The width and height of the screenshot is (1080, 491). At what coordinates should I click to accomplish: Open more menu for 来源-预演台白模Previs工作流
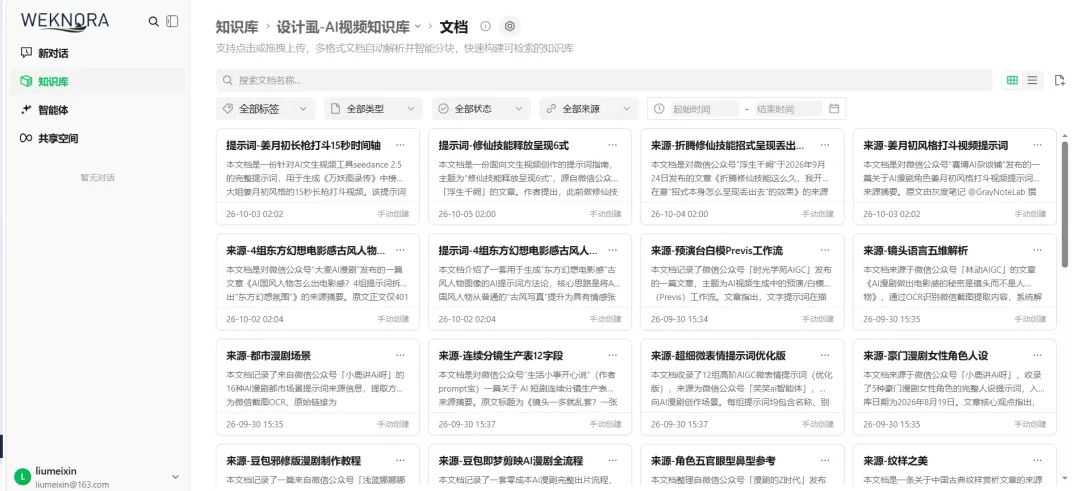[x=825, y=251]
